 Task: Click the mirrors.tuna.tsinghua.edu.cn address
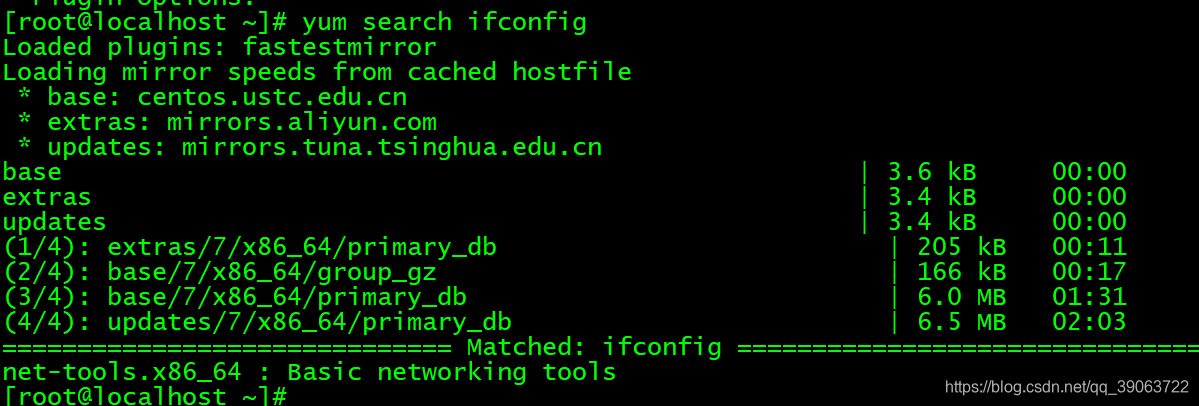coord(392,147)
